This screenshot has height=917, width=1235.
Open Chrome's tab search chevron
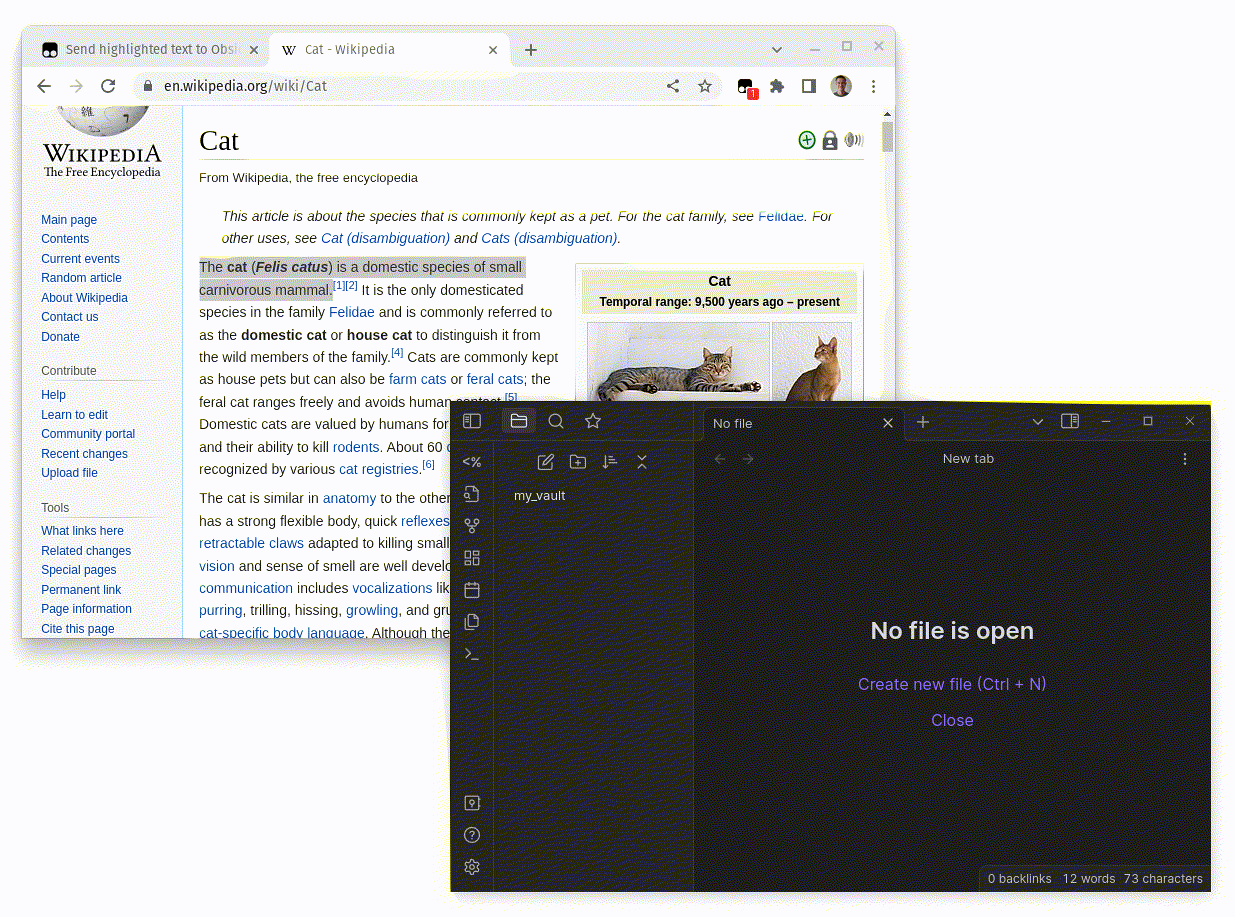point(777,50)
